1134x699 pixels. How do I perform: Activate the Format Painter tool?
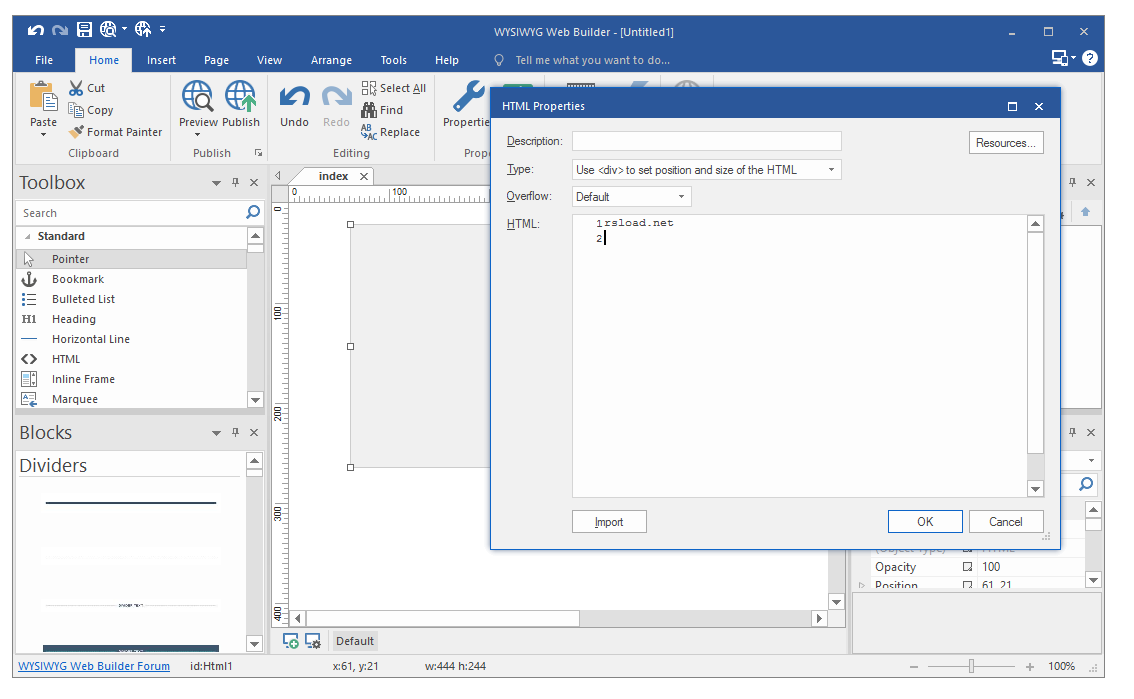point(115,132)
